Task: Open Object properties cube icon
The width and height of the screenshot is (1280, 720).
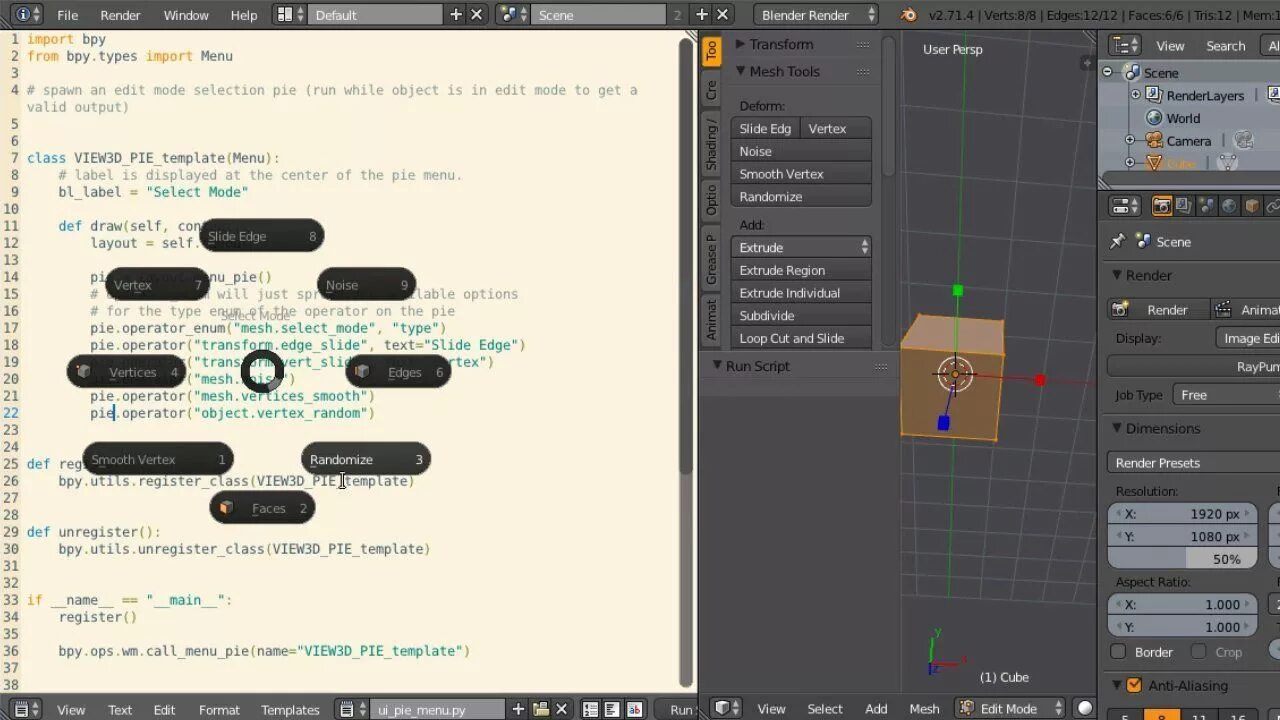Action: 1250,206
